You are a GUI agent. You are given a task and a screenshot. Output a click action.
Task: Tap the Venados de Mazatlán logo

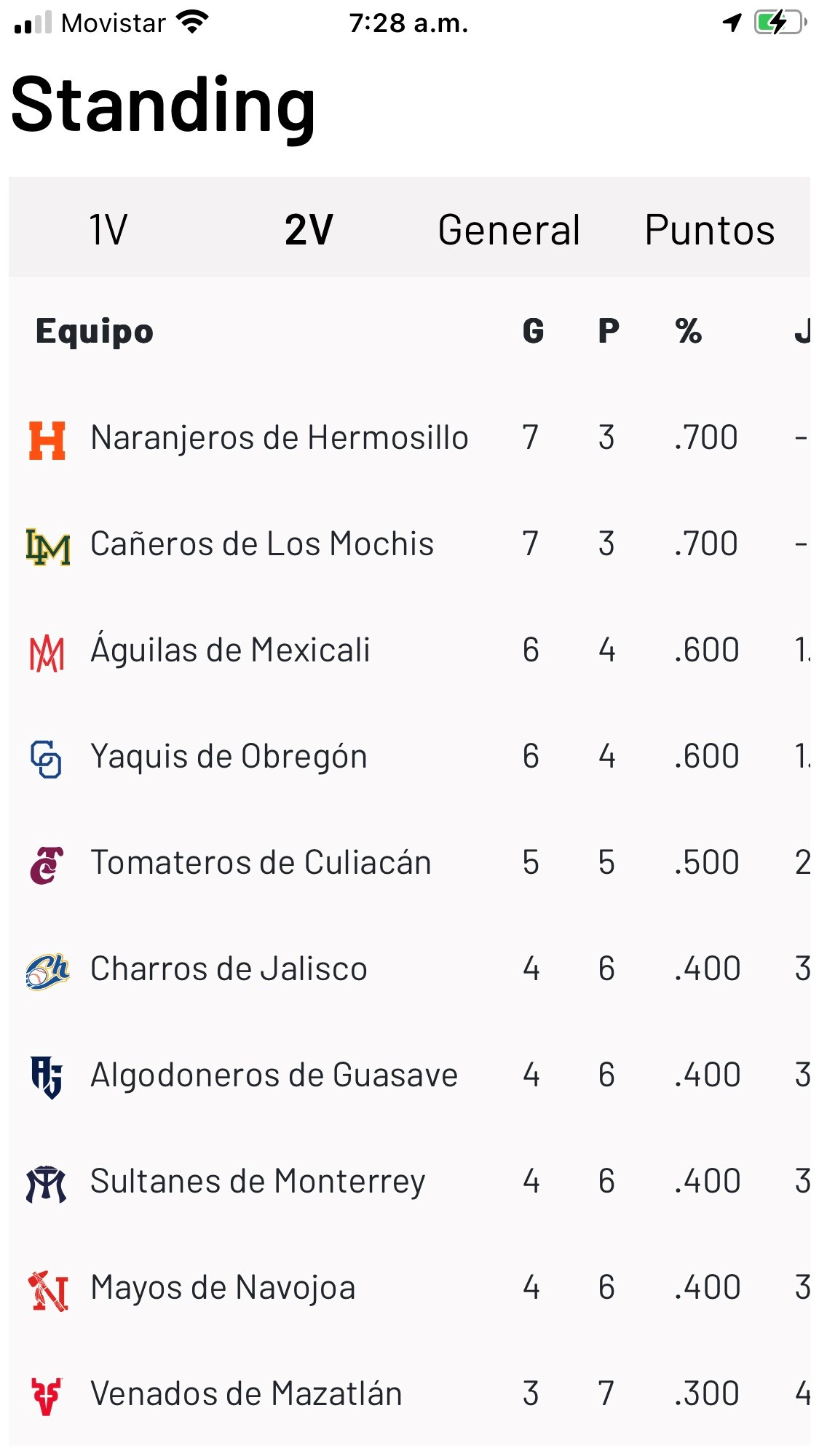tap(47, 1396)
